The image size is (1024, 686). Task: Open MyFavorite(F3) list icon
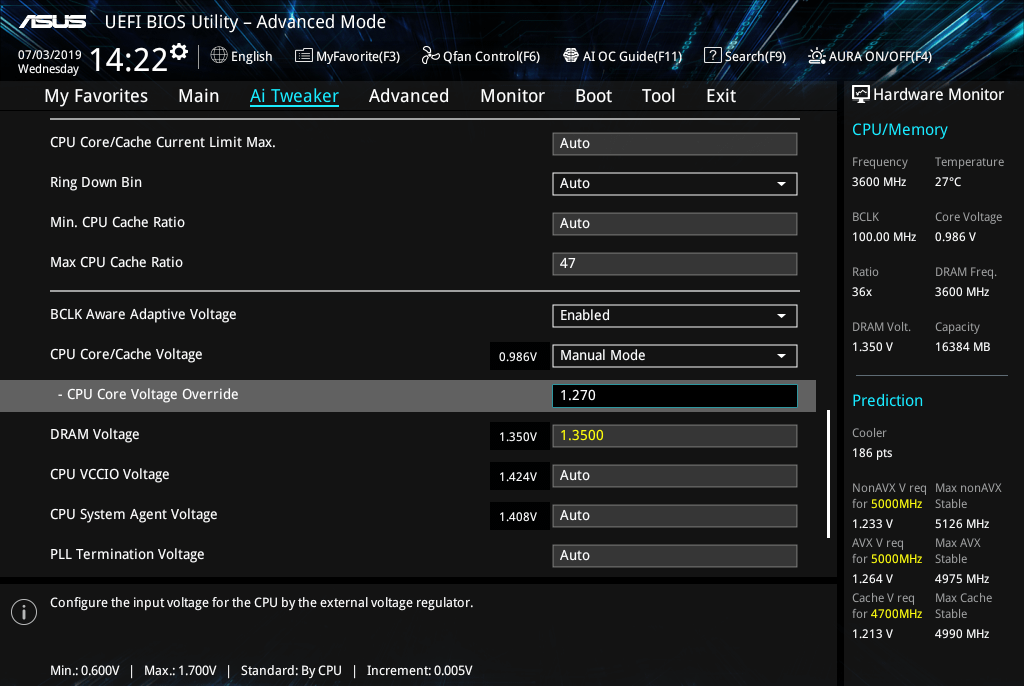coord(304,56)
